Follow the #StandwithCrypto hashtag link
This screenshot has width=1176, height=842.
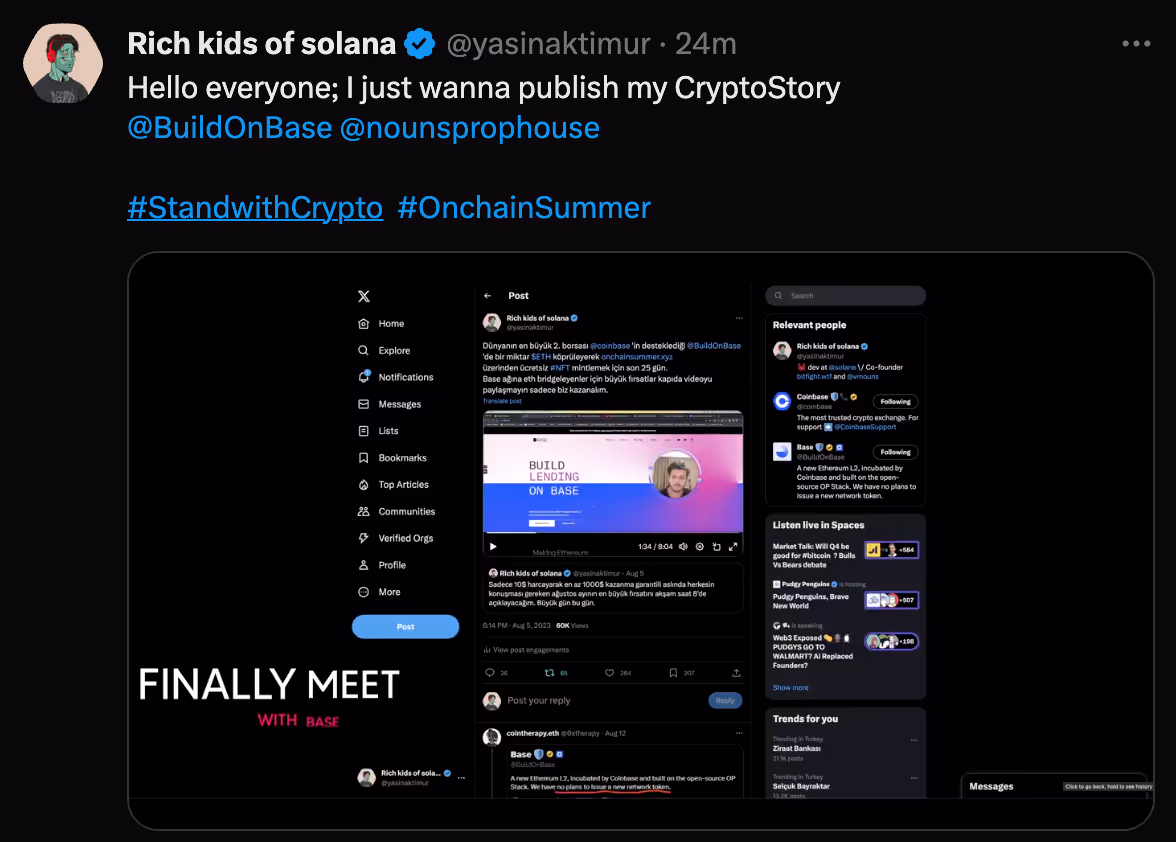(x=255, y=208)
